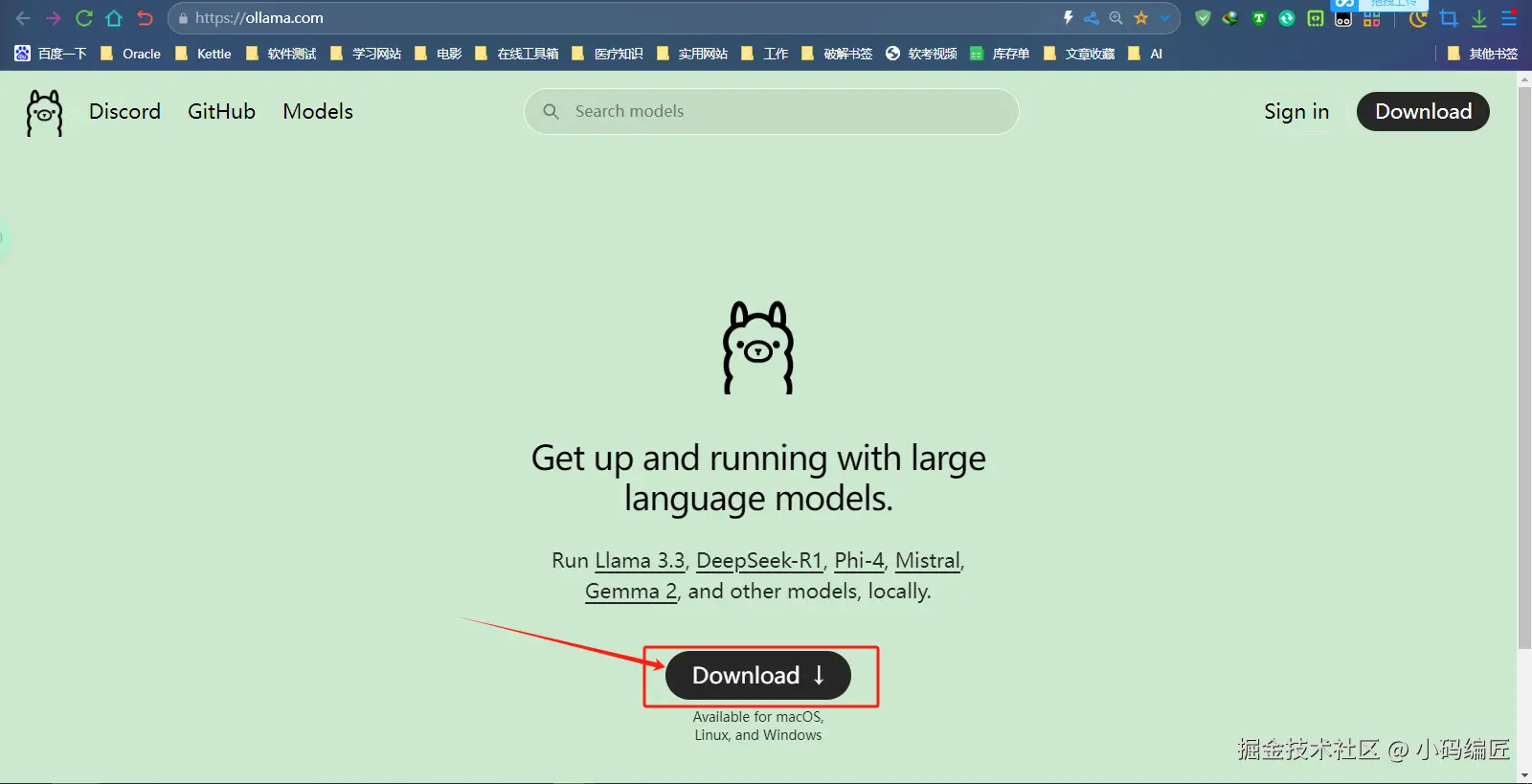Toggle night mode moon icon
This screenshot has height=784, width=1532.
1418,18
